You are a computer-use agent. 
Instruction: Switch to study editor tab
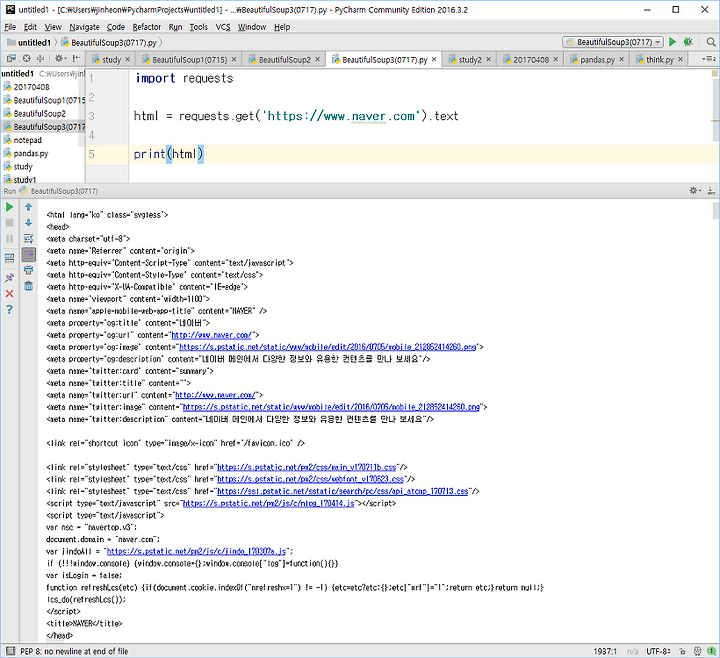[x=111, y=59]
